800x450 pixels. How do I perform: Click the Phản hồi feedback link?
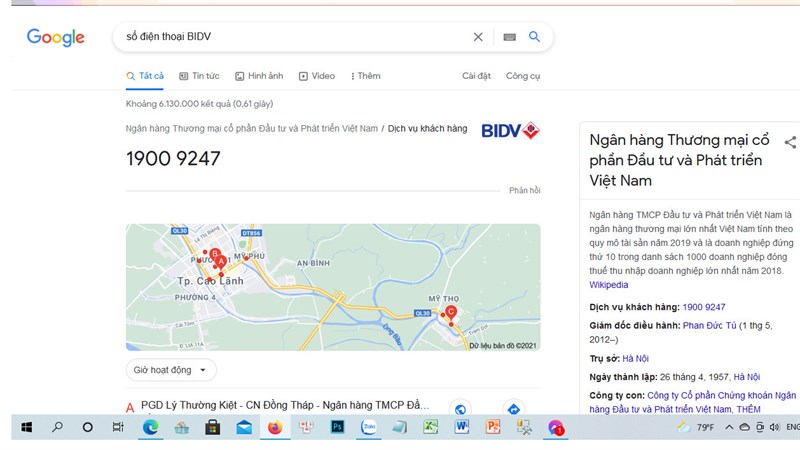pos(524,190)
